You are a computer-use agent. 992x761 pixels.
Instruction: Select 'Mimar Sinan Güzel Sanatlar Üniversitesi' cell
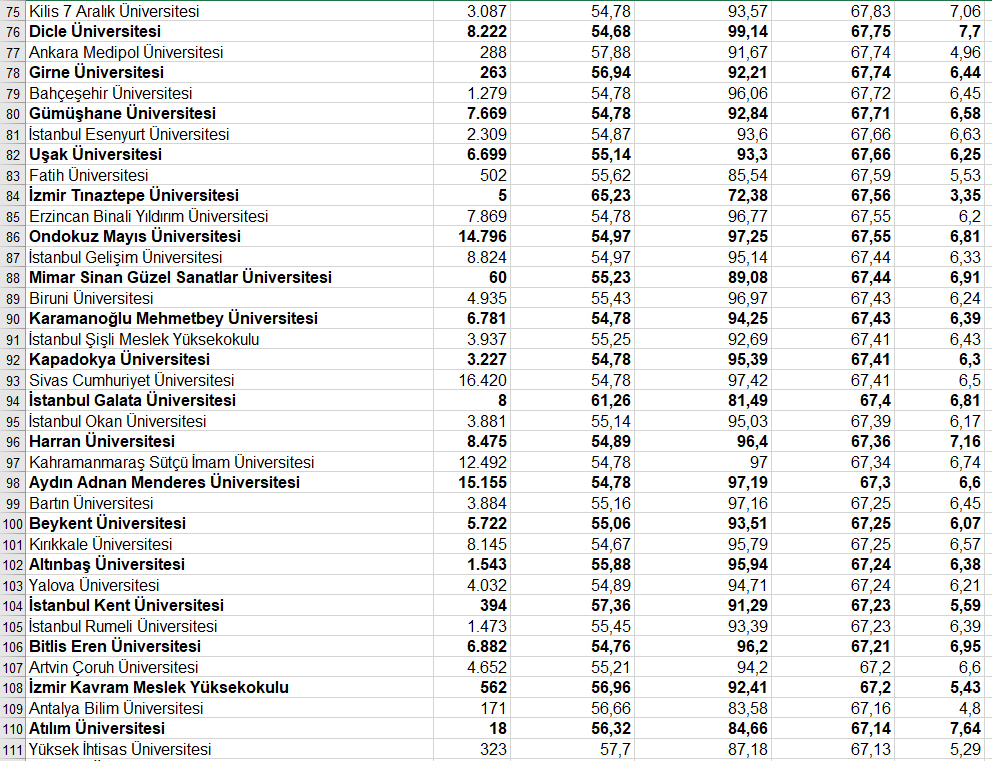[x=229, y=278]
